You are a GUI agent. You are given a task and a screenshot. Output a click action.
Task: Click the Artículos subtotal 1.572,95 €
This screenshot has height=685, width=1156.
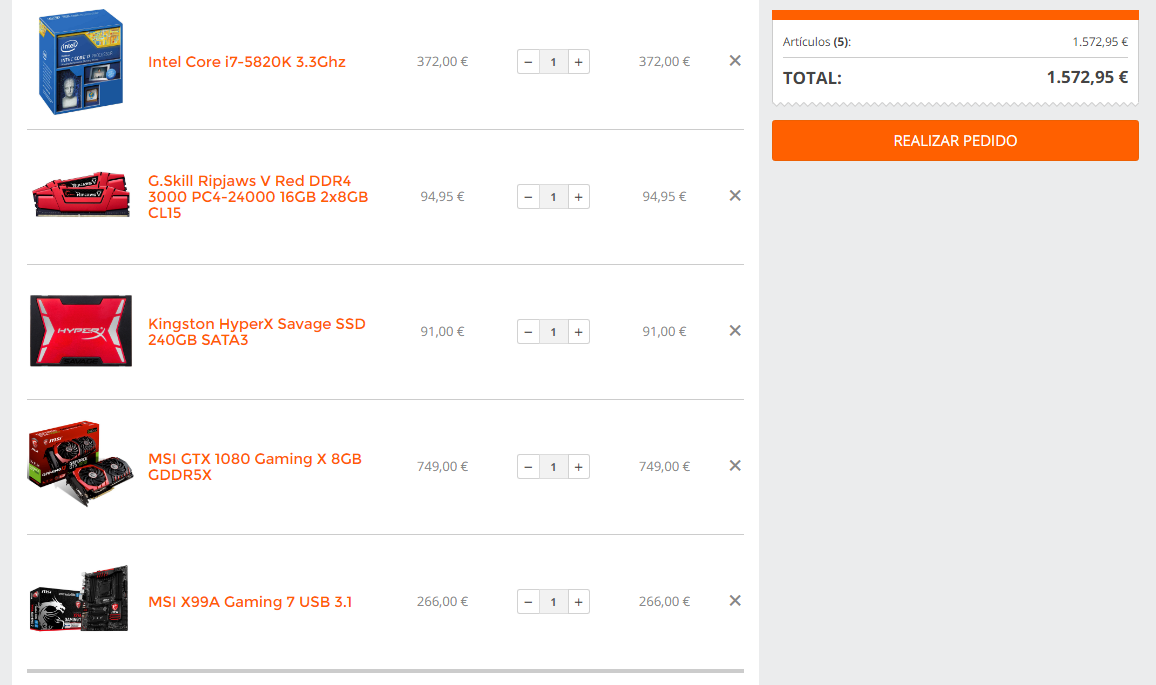click(1100, 42)
